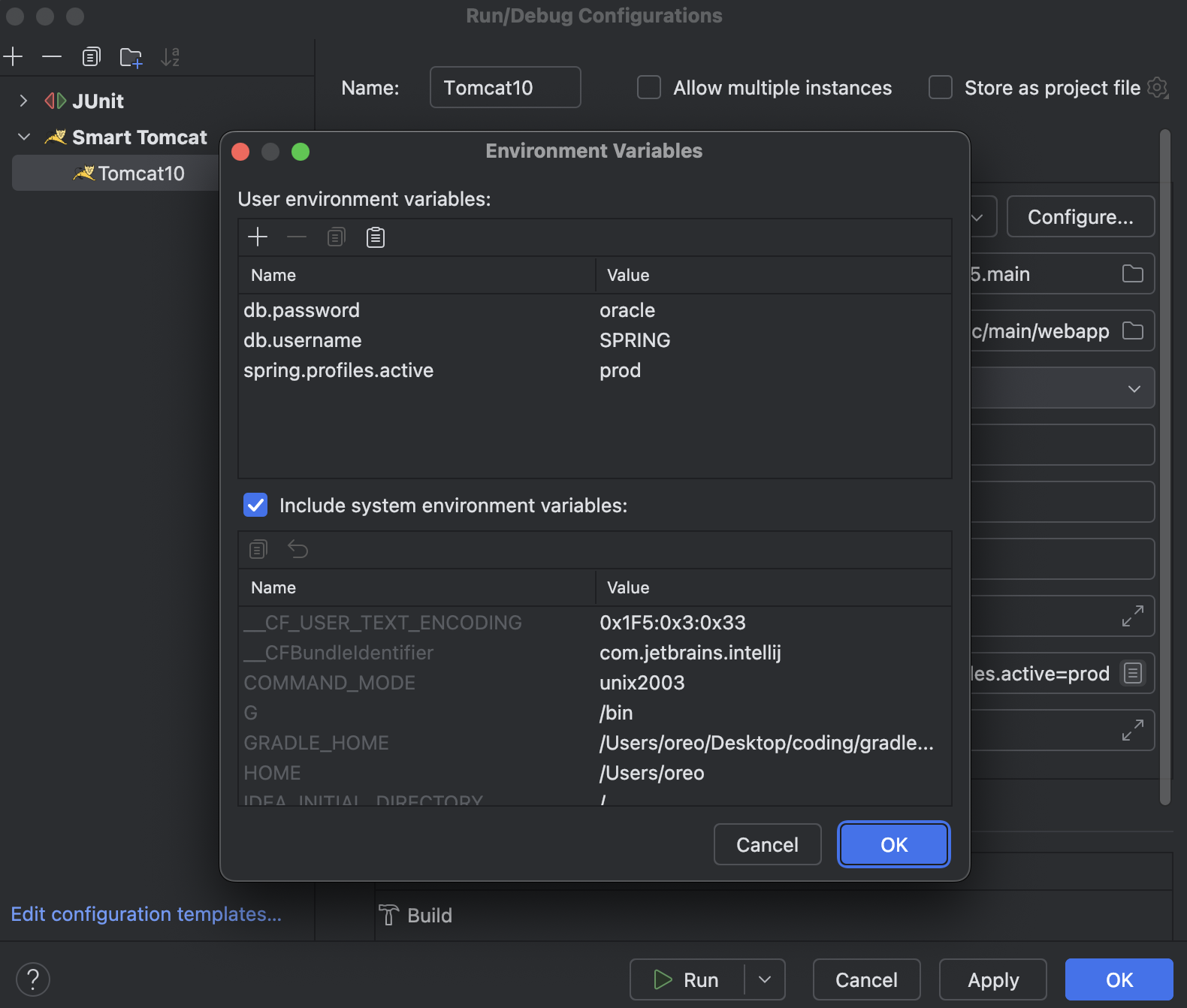Click Build hammer icon in before launch

pyautogui.click(x=388, y=915)
